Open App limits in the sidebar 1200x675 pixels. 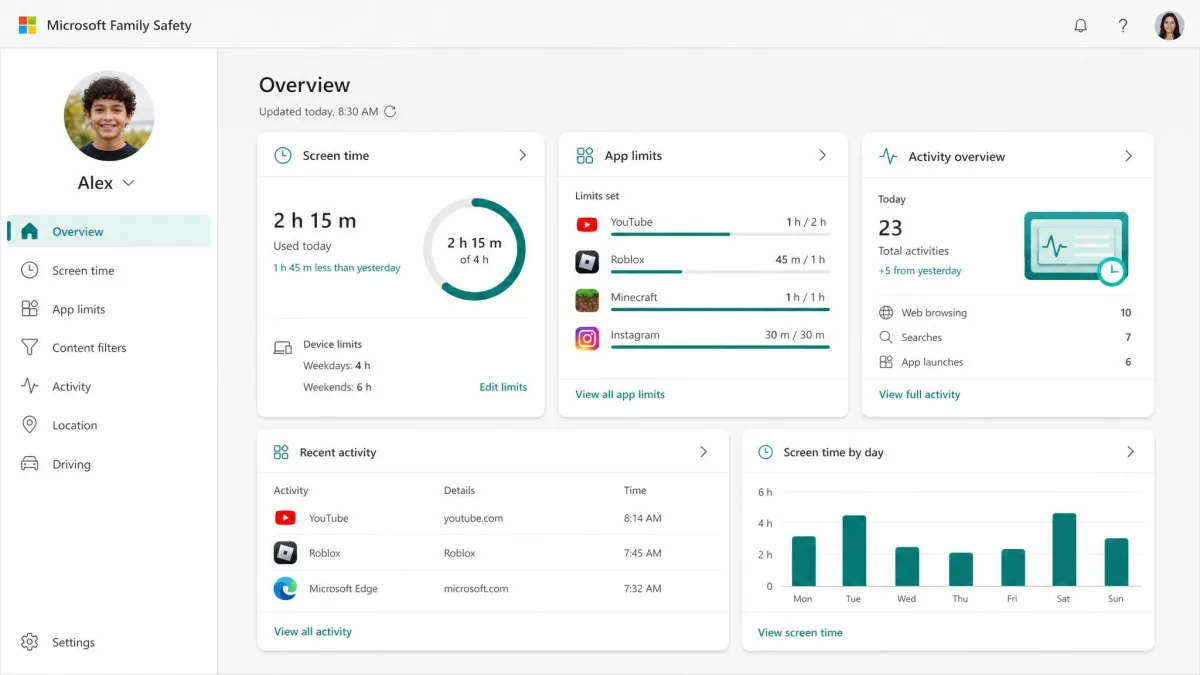click(109, 309)
